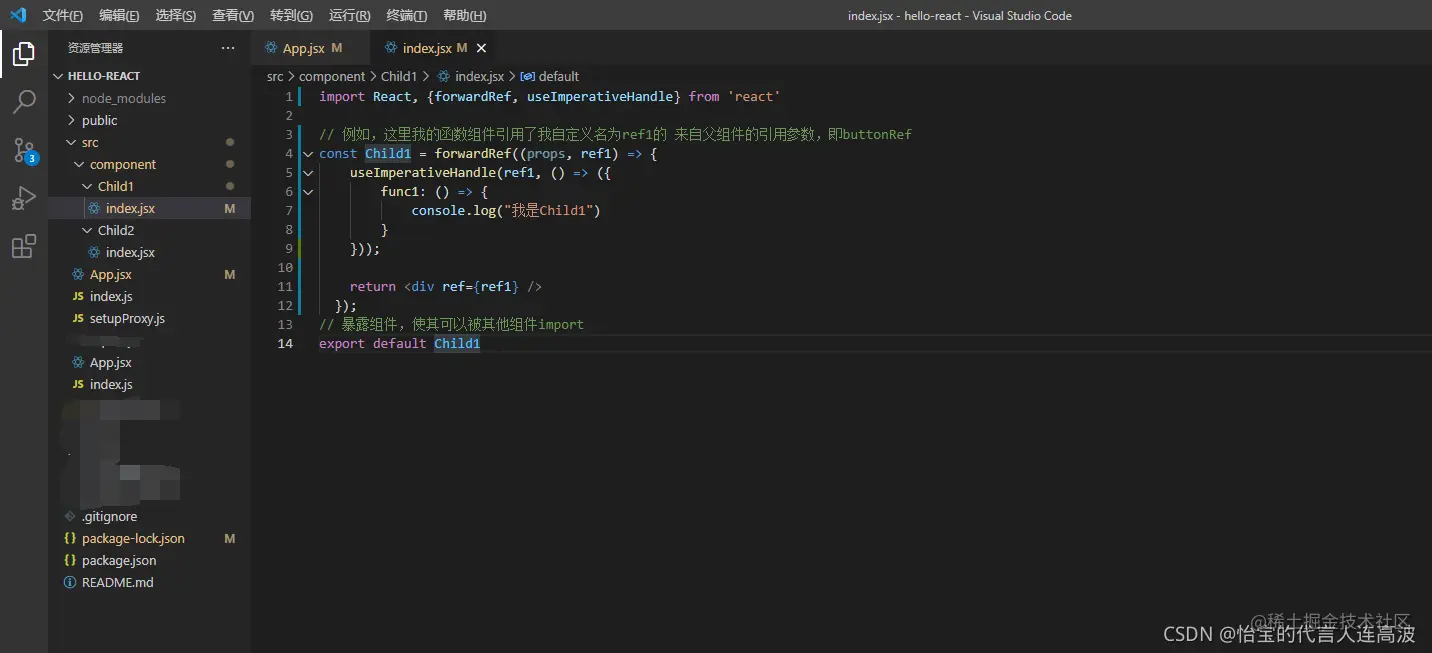Open the 帮助(H) menu
This screenshot has height=653, width=1432.
click(465, 15)
